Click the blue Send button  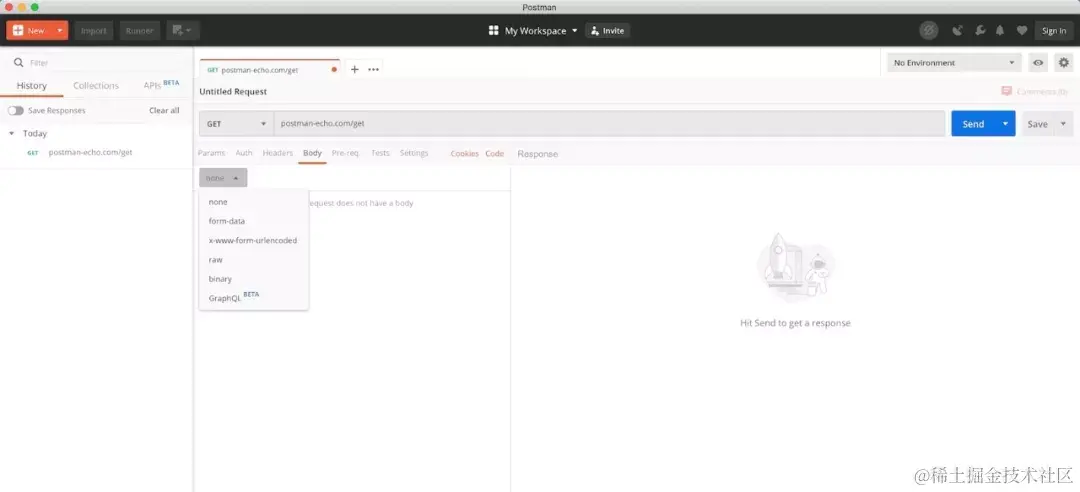pyautogui.click(x=973, y=124)
